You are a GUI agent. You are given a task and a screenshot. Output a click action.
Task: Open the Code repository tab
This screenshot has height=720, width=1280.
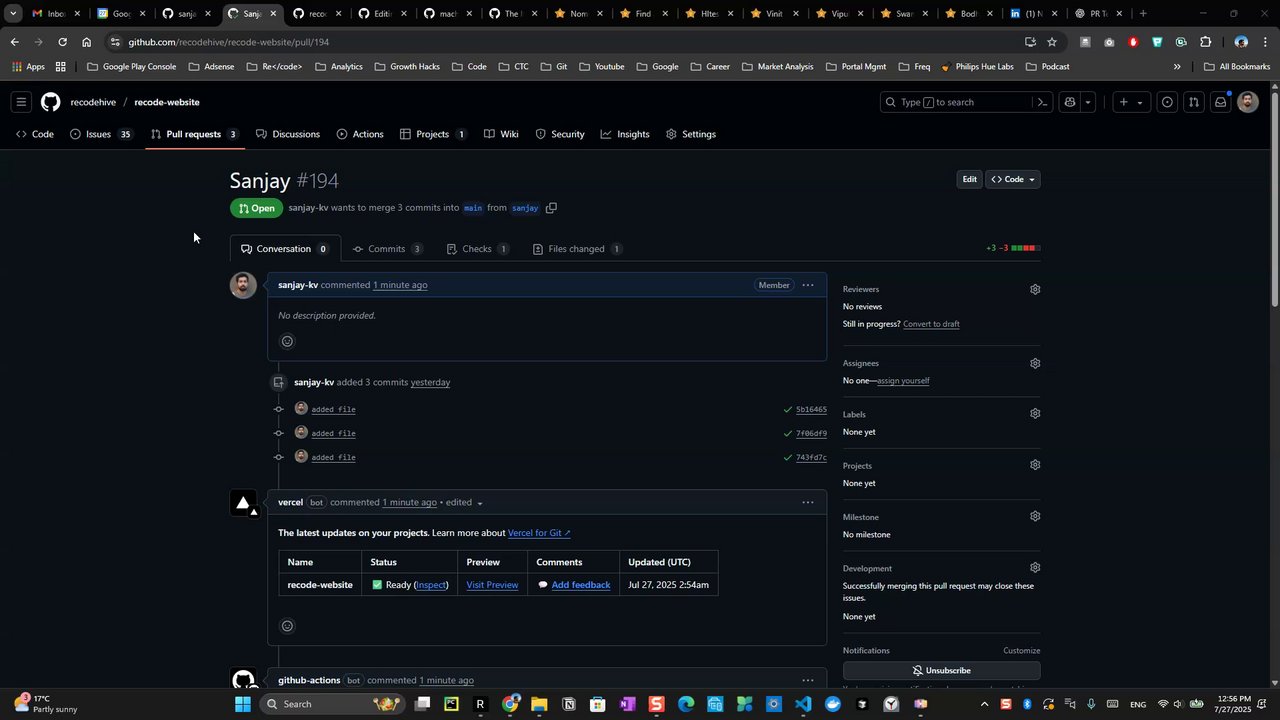(x=35, y=134)
